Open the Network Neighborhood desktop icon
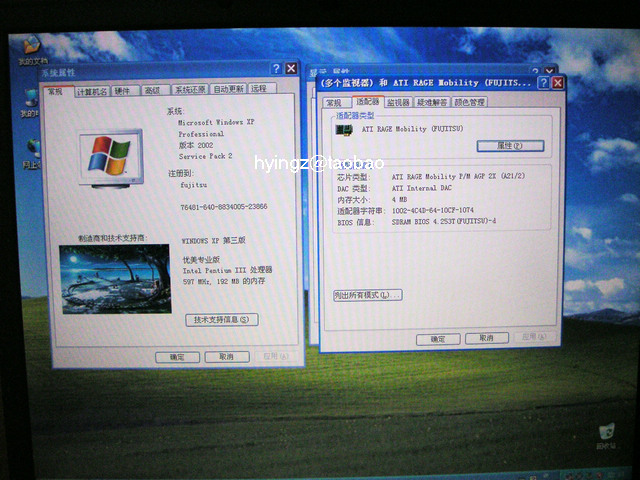This screenshot has height=480, width=640. tap(30, 148)
